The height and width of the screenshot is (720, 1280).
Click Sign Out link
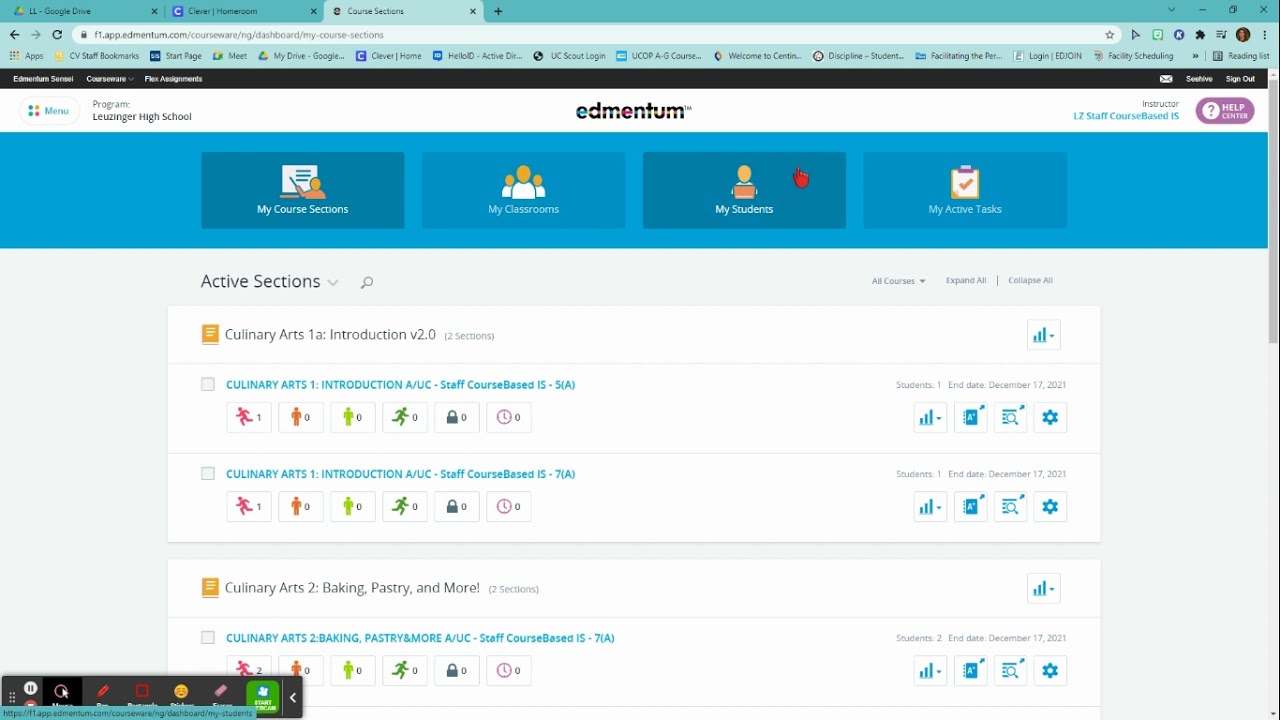pos(1240,79)
